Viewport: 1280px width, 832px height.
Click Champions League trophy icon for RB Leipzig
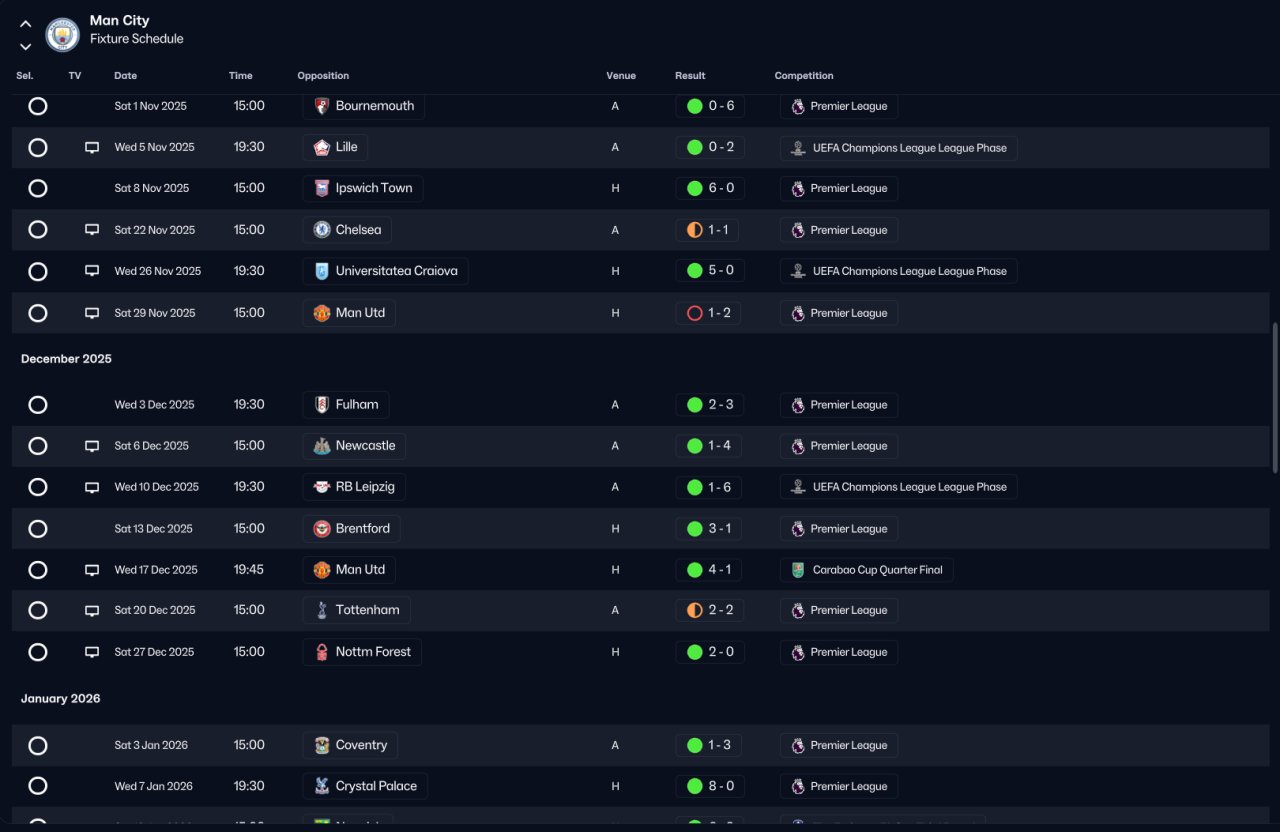click(797, 487)
